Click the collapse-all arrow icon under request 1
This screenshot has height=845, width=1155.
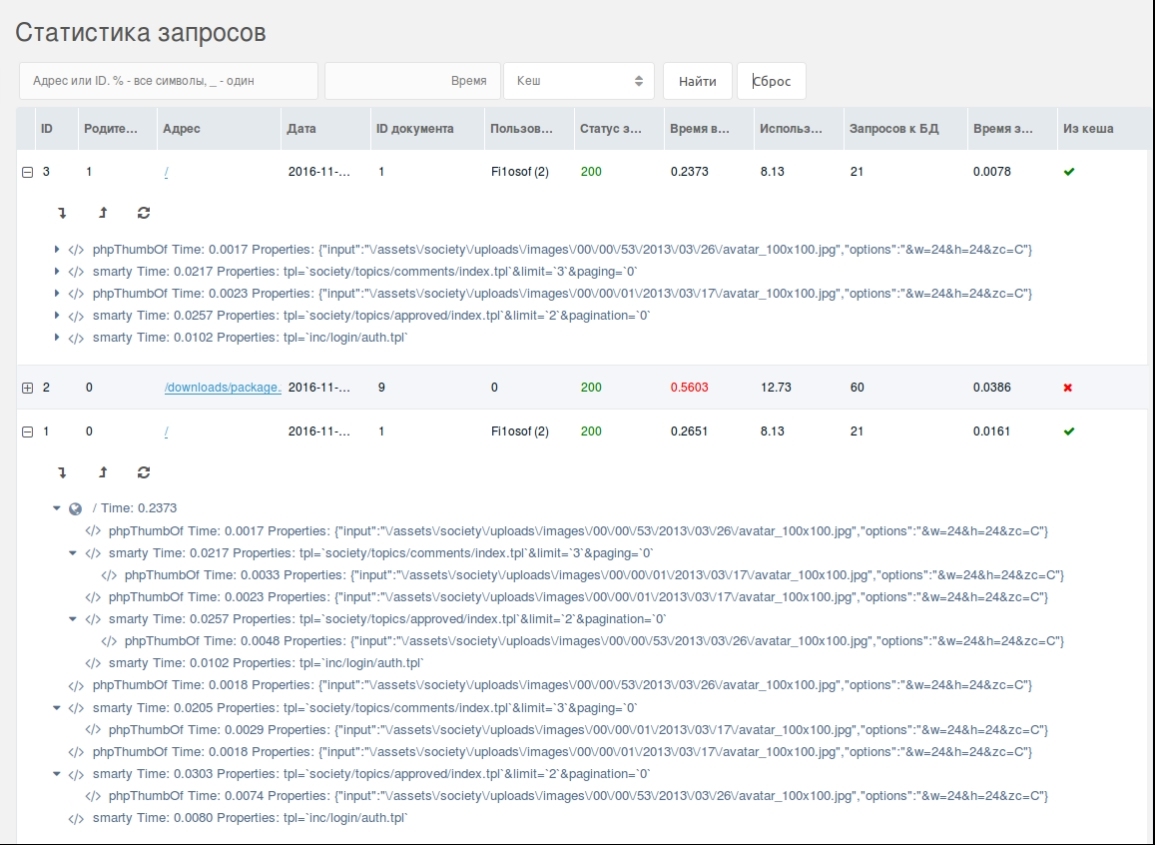coord(103,472)
